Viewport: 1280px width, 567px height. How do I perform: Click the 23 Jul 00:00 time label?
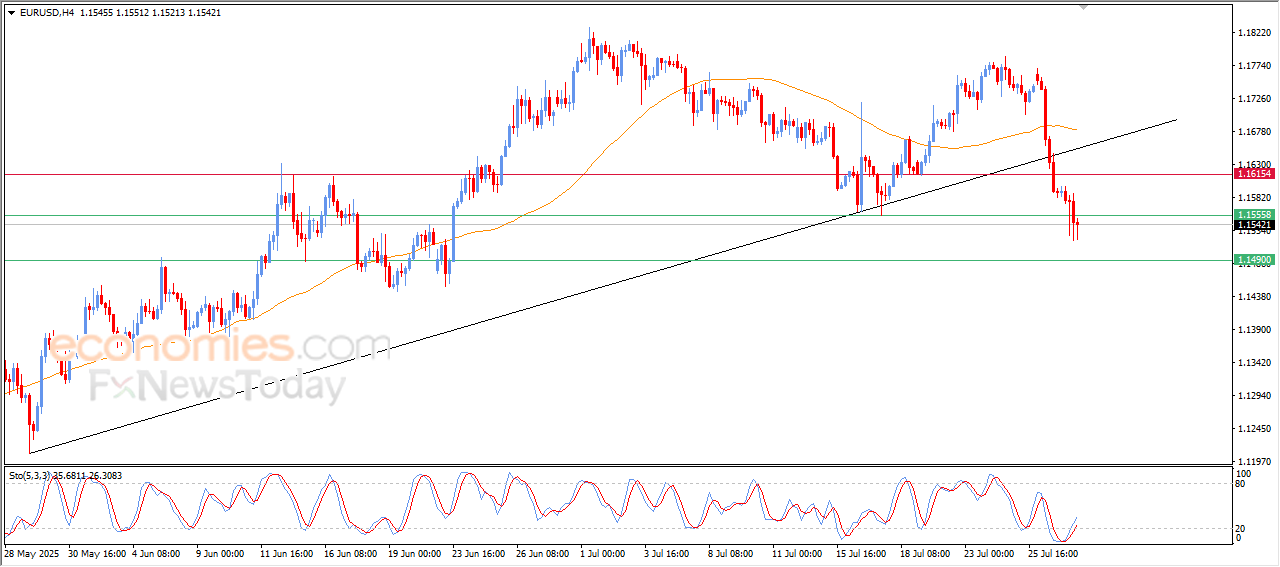coord(989,552)
